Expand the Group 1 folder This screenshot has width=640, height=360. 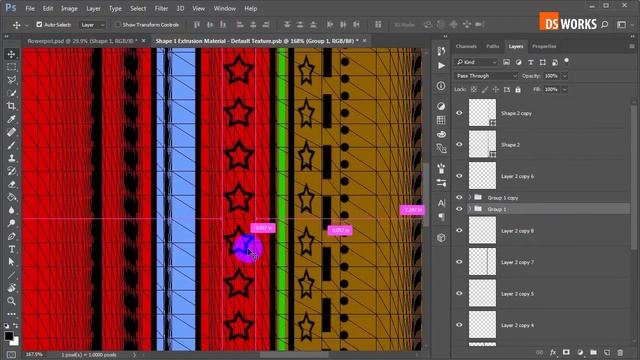pos(469,209)
